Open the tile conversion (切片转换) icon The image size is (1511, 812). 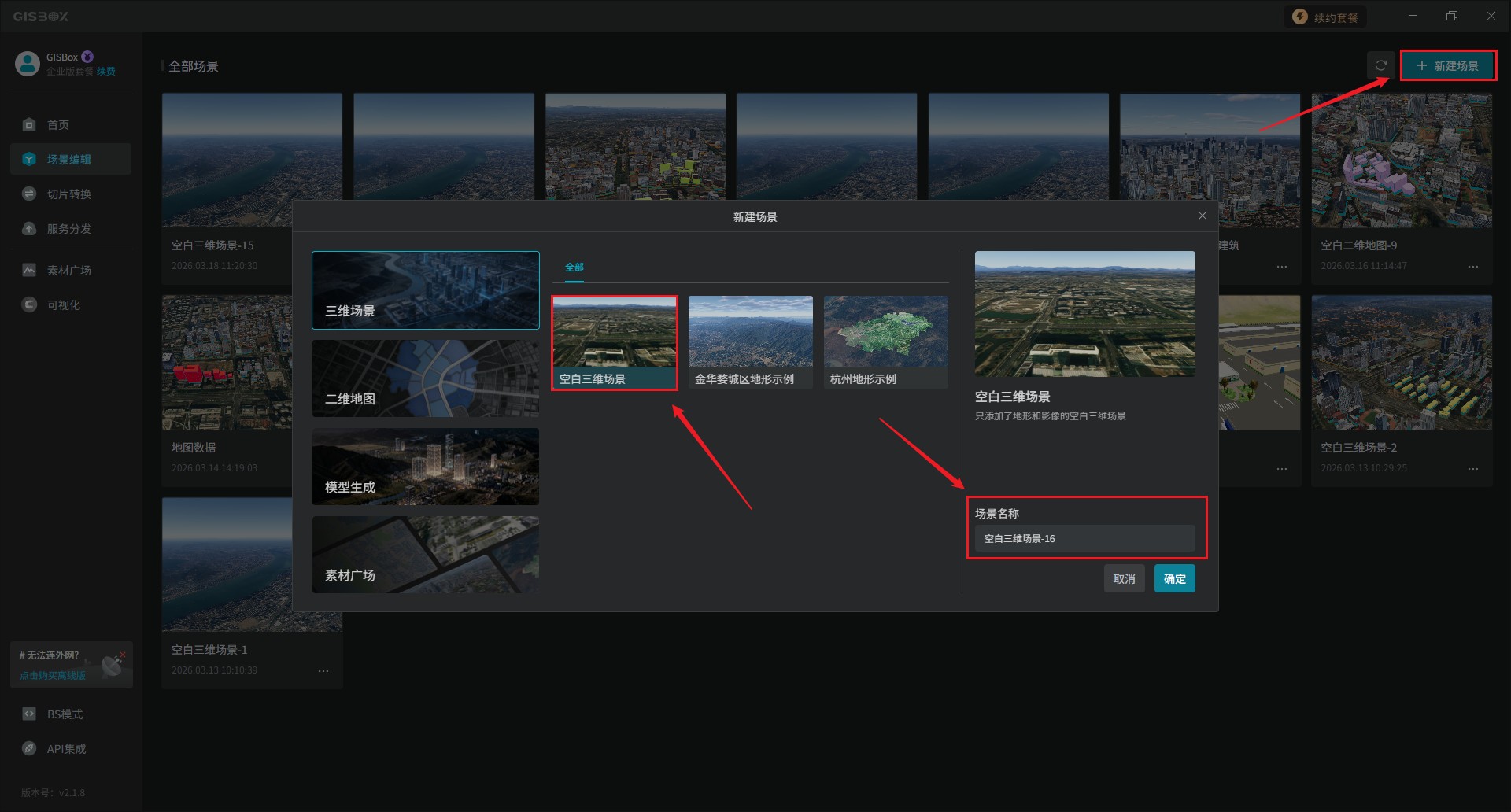tap(29, 194)
